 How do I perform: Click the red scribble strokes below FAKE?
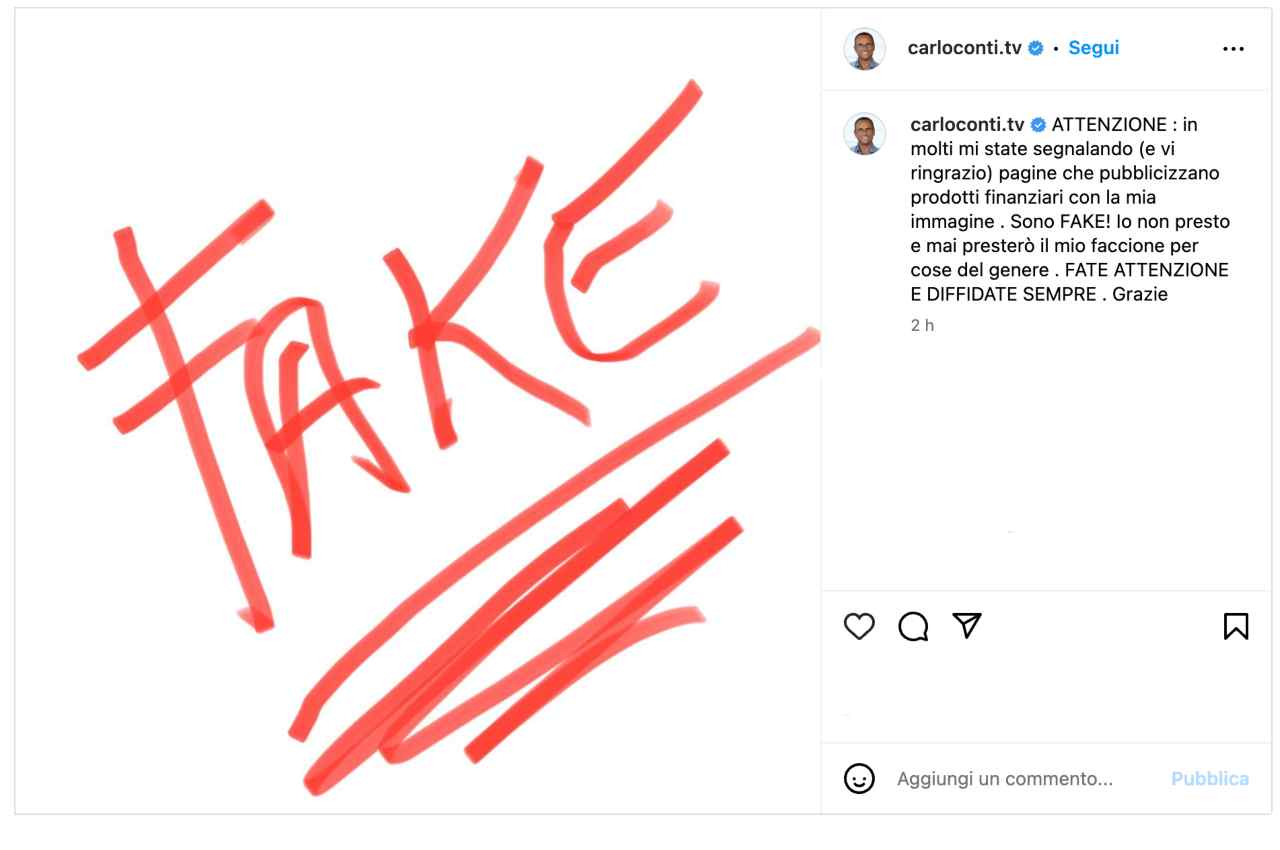(520, 620)
